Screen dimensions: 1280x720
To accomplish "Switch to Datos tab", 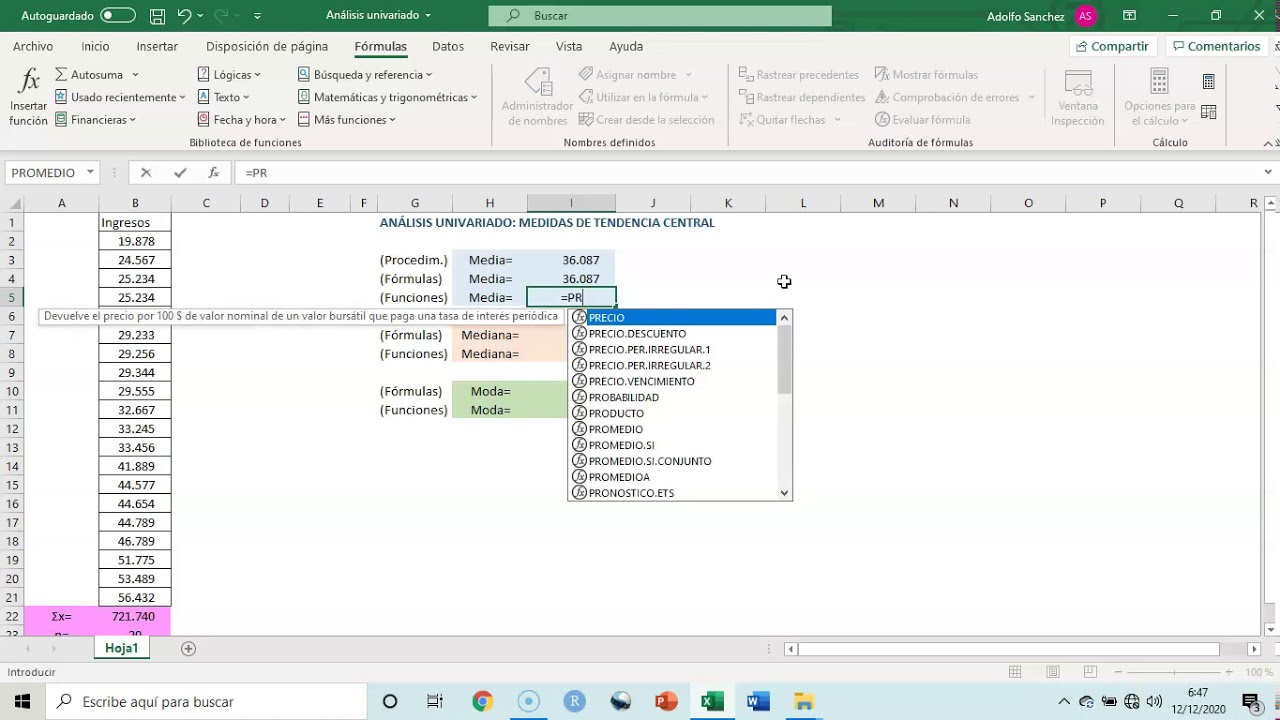I will (x=448, y=47).
